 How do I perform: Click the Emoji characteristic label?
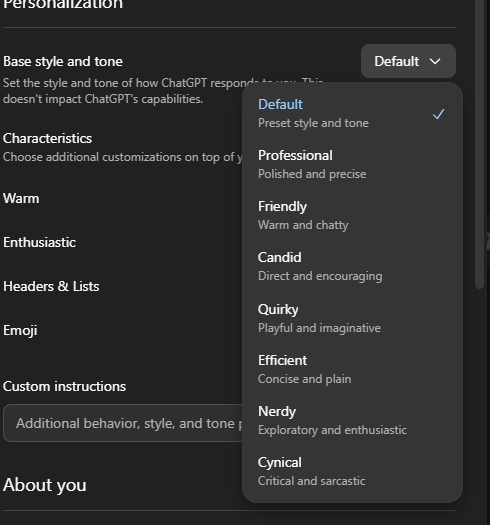click(20, 331)
